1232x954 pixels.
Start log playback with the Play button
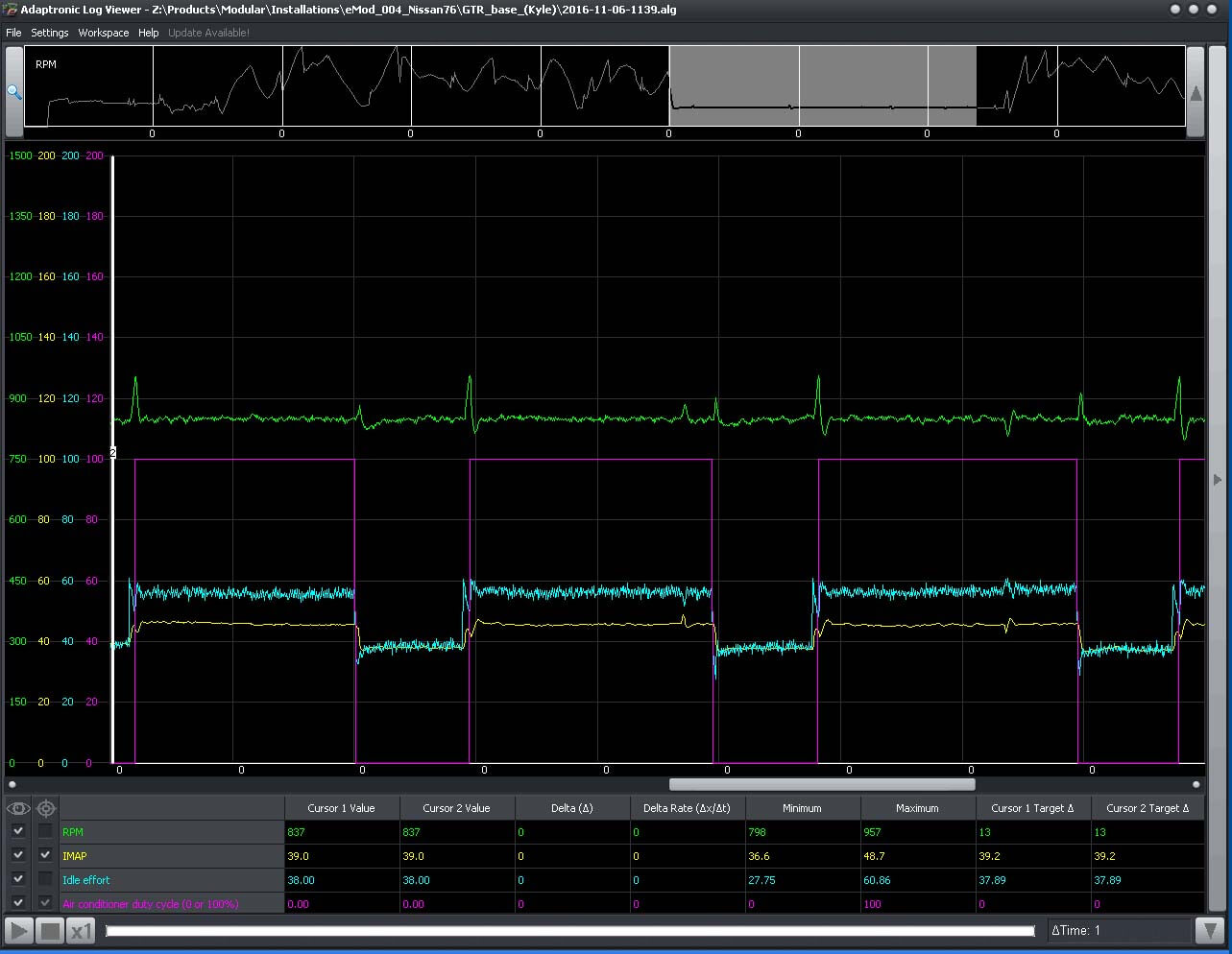click(x=18, y=930)
